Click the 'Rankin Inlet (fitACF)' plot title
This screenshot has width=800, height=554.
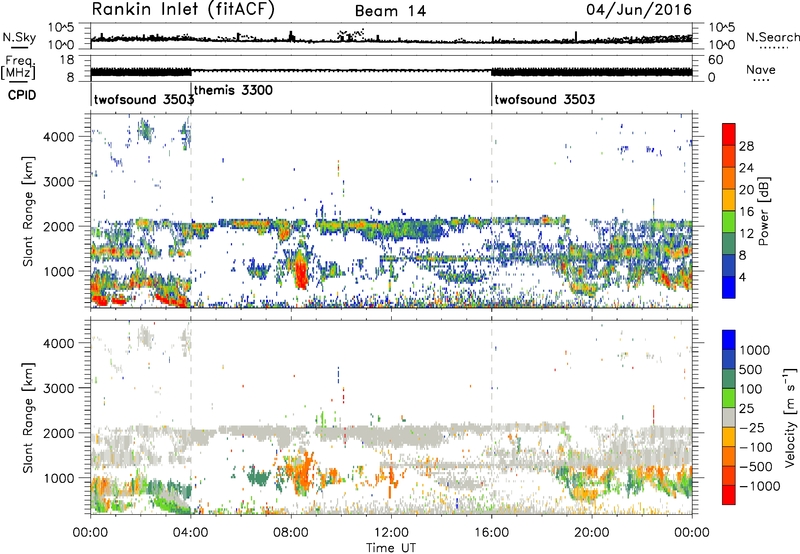[x=183, y=10]
